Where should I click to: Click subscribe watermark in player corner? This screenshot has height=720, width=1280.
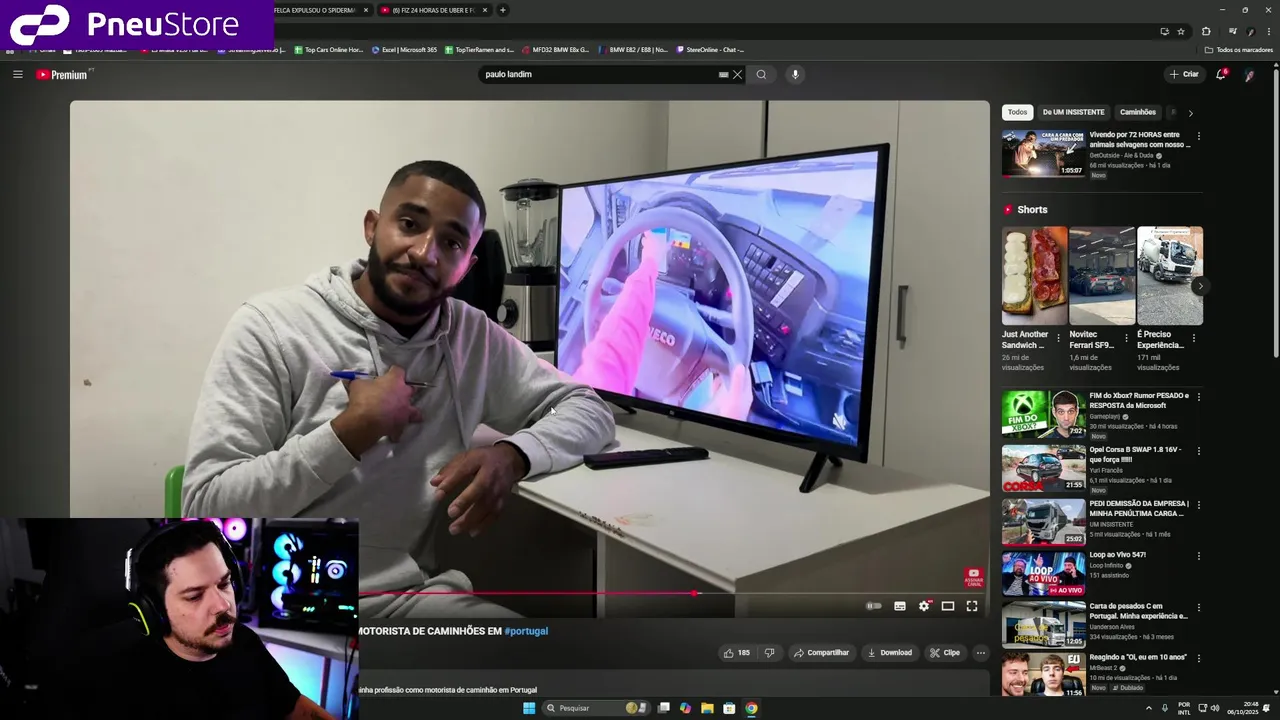[973, 577]
